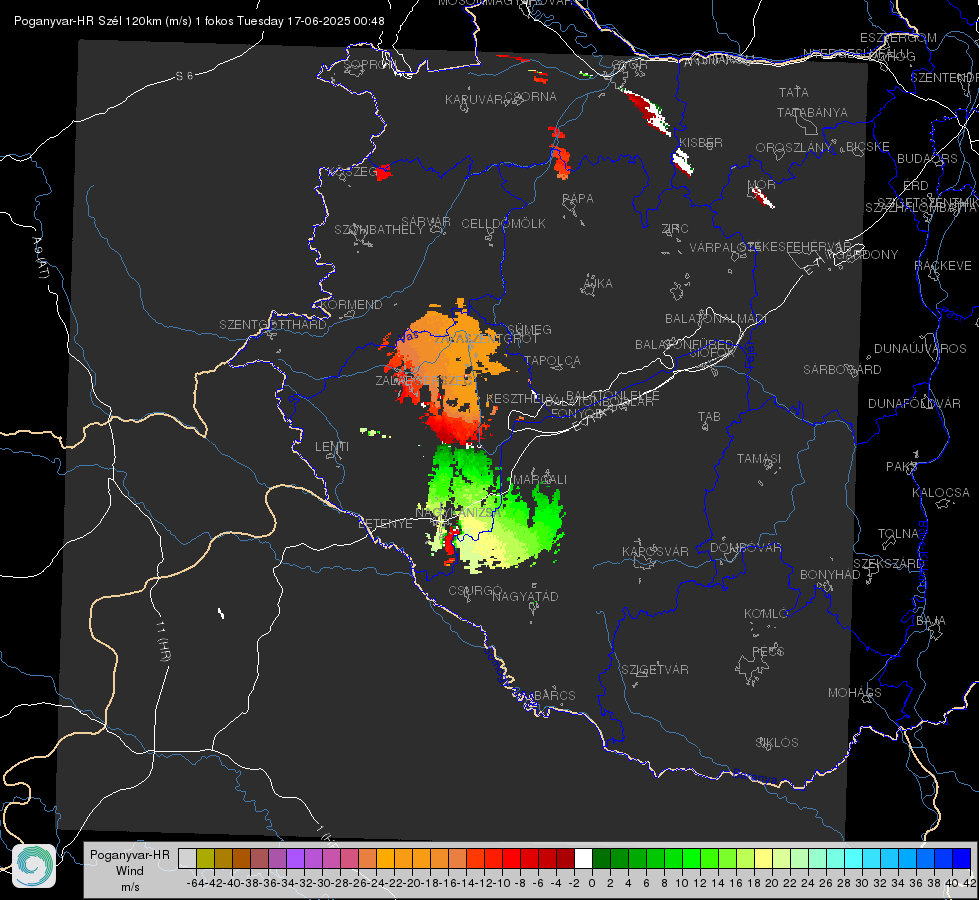Screen dimensions: 979x900
Task: Click the 'A 9 (AT)' road label
Action: (x=40, y=258)
